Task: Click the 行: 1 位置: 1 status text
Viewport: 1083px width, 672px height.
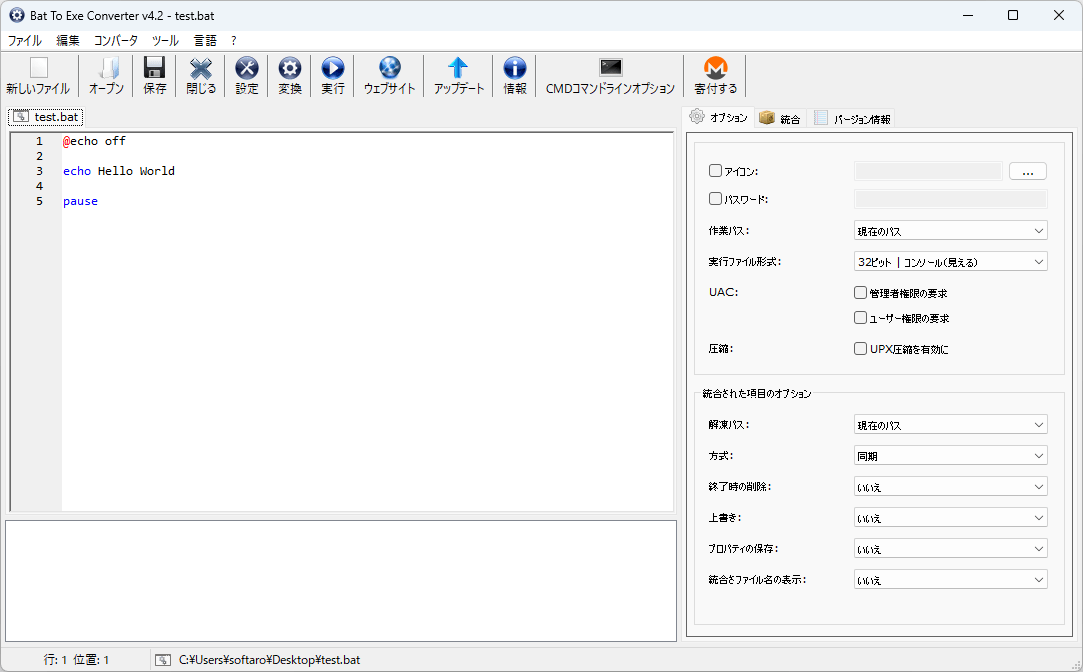Action: tap(76, 660)
